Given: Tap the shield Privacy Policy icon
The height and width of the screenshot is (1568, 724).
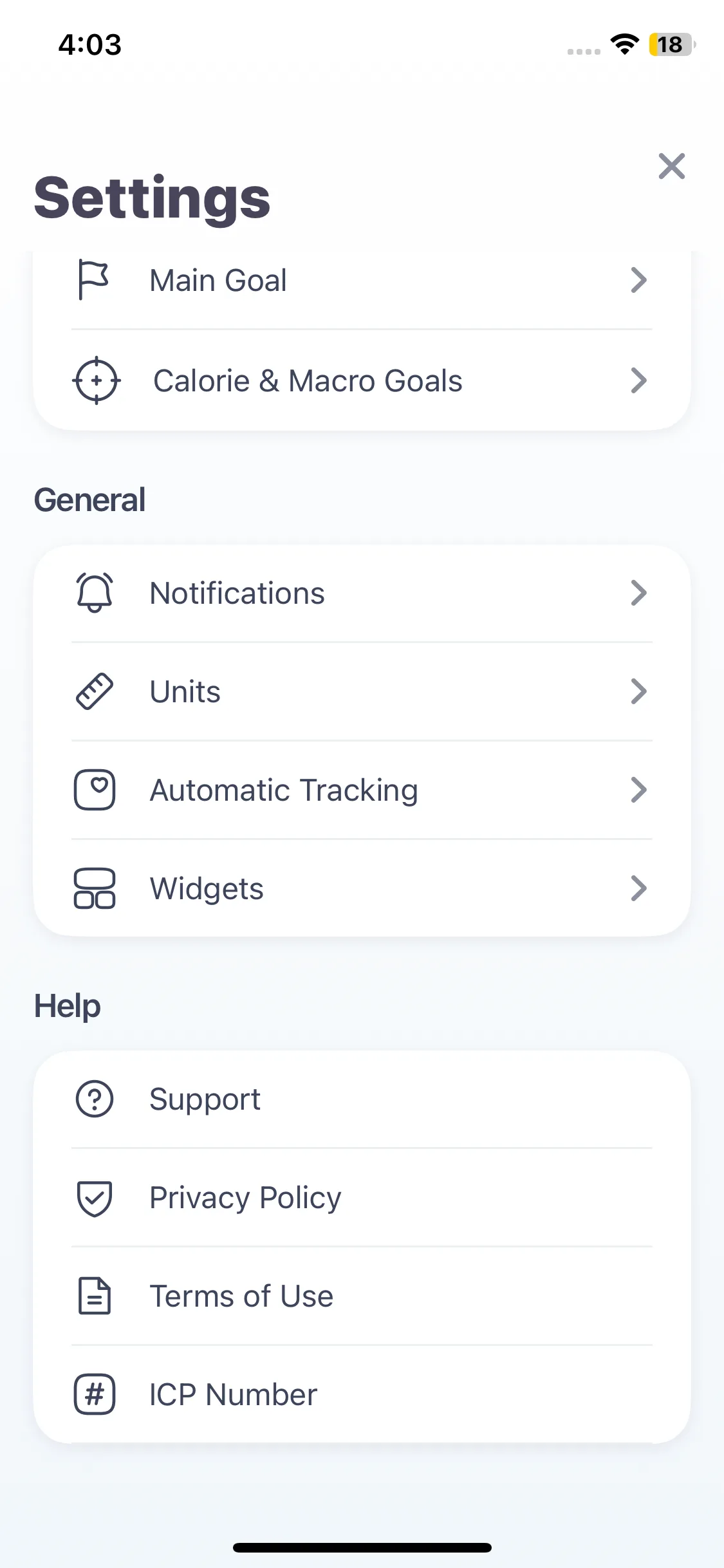Looking at the screenshot, I should 95,1198.
